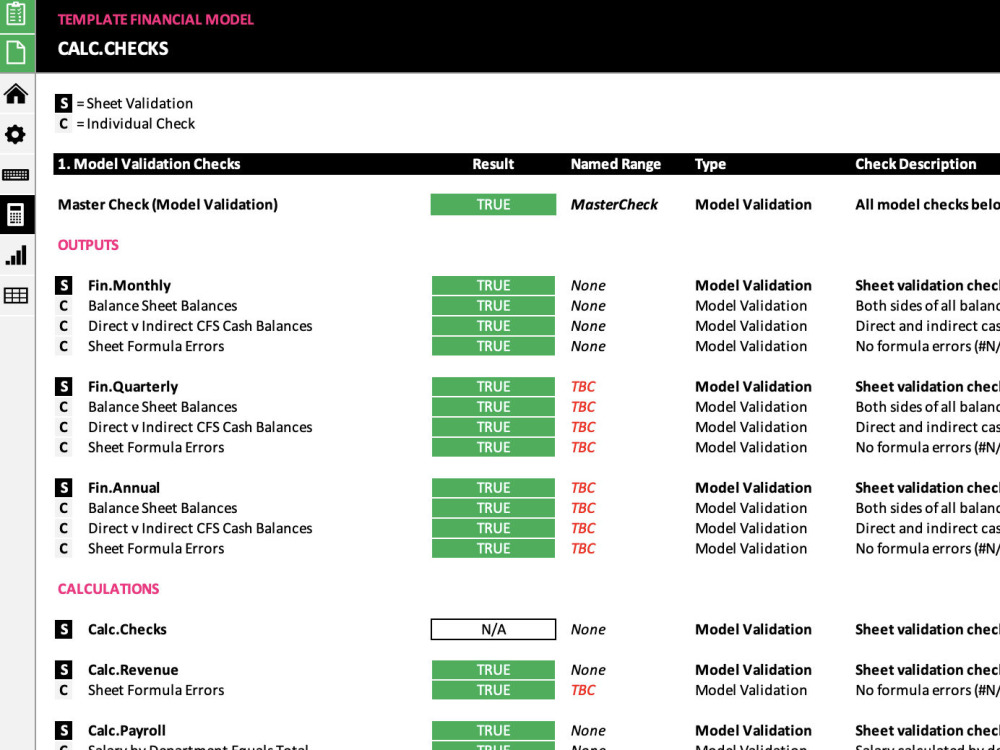Click the S badge beside Fin.Annual

pyautogui.click(x=63, y=488)
